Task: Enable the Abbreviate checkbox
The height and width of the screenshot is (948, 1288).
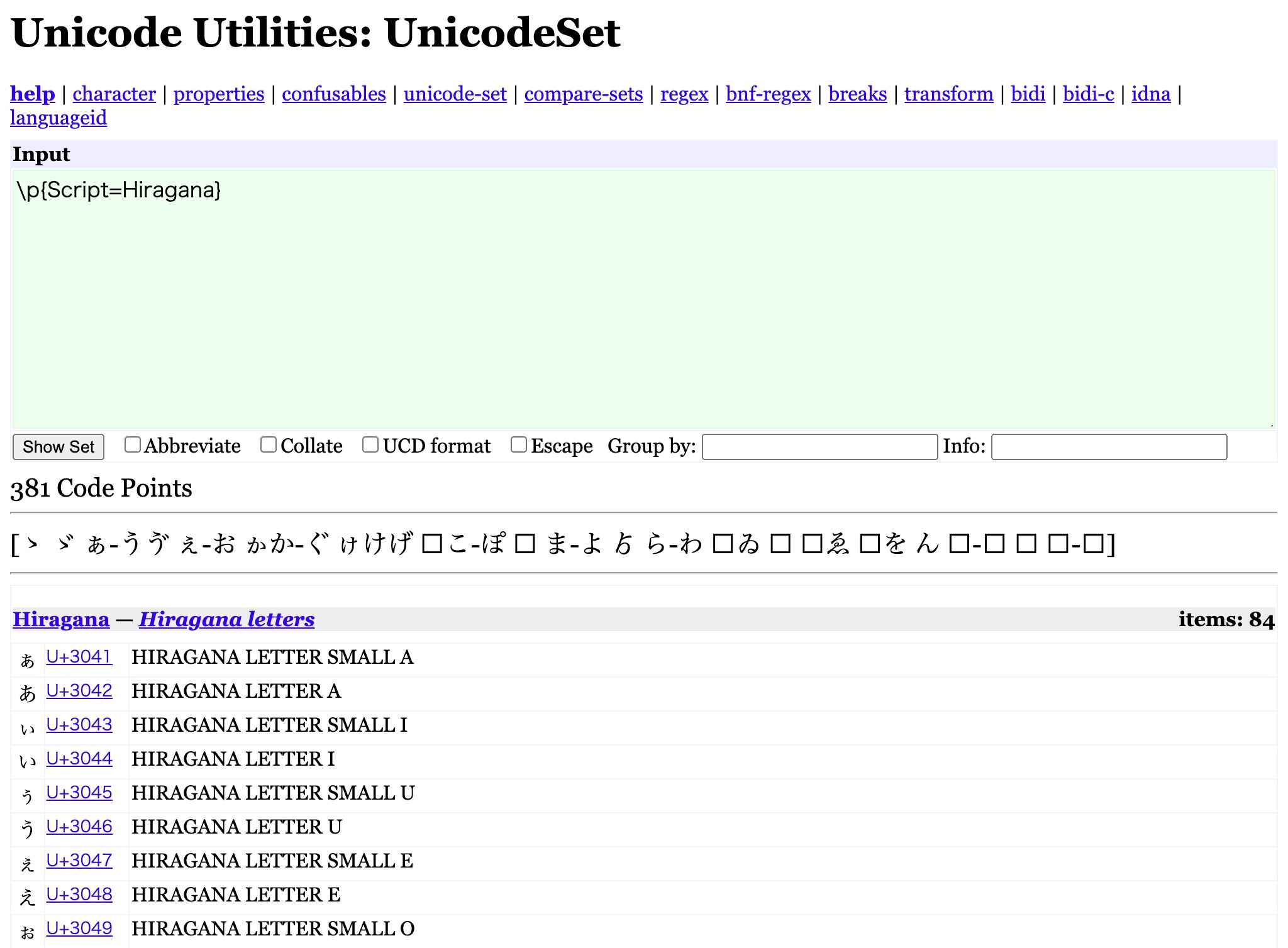Action: (132, 445)
